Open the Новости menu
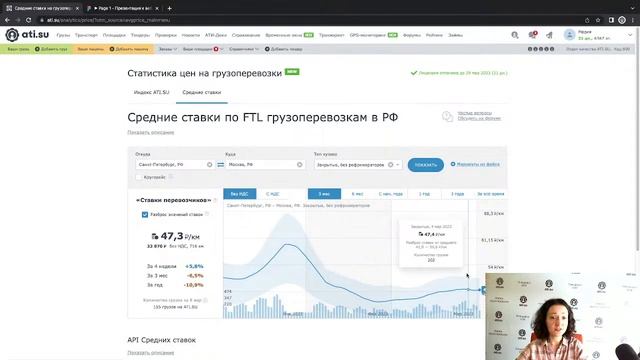Screen dimensions: 640x360 click(x=191, y=35)
